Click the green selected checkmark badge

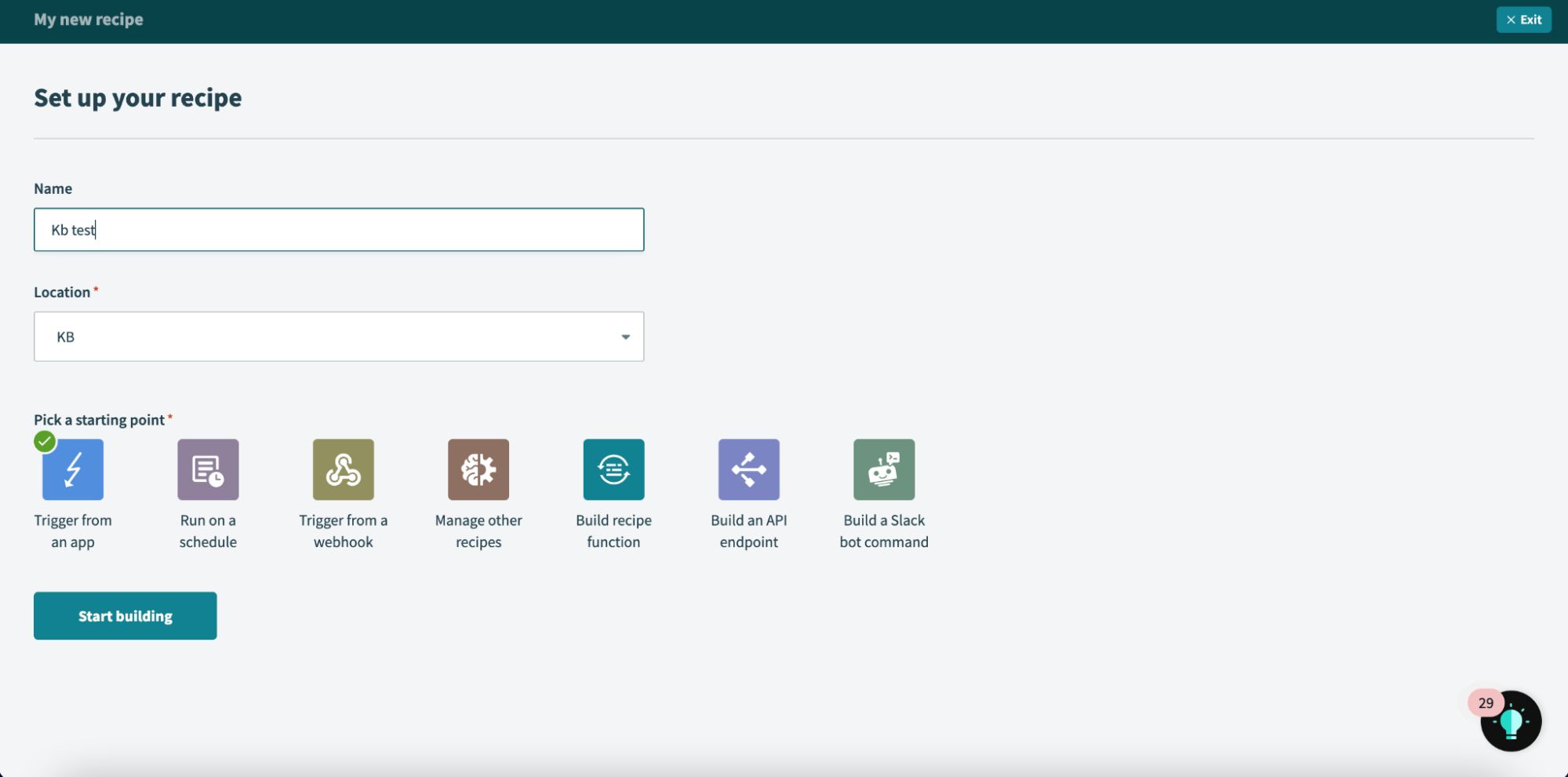45,442
